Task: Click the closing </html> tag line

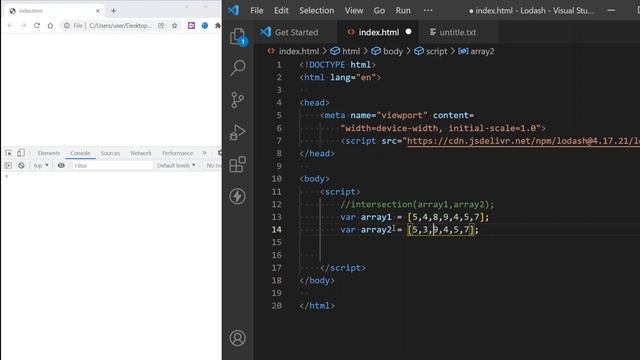Action: 317,306
